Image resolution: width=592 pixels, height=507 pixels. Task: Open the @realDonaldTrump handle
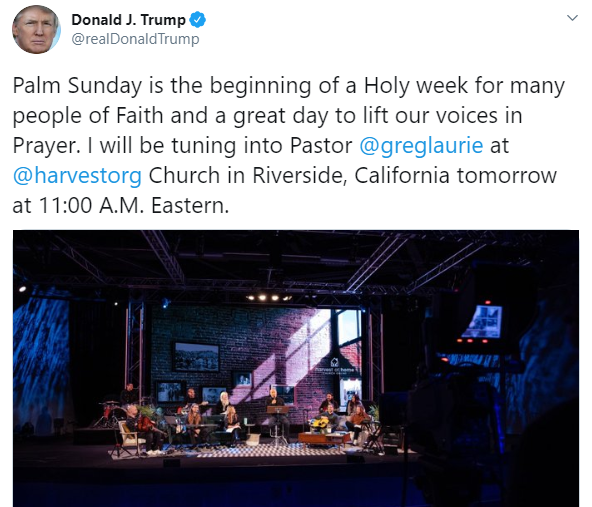tap(135, 39)
